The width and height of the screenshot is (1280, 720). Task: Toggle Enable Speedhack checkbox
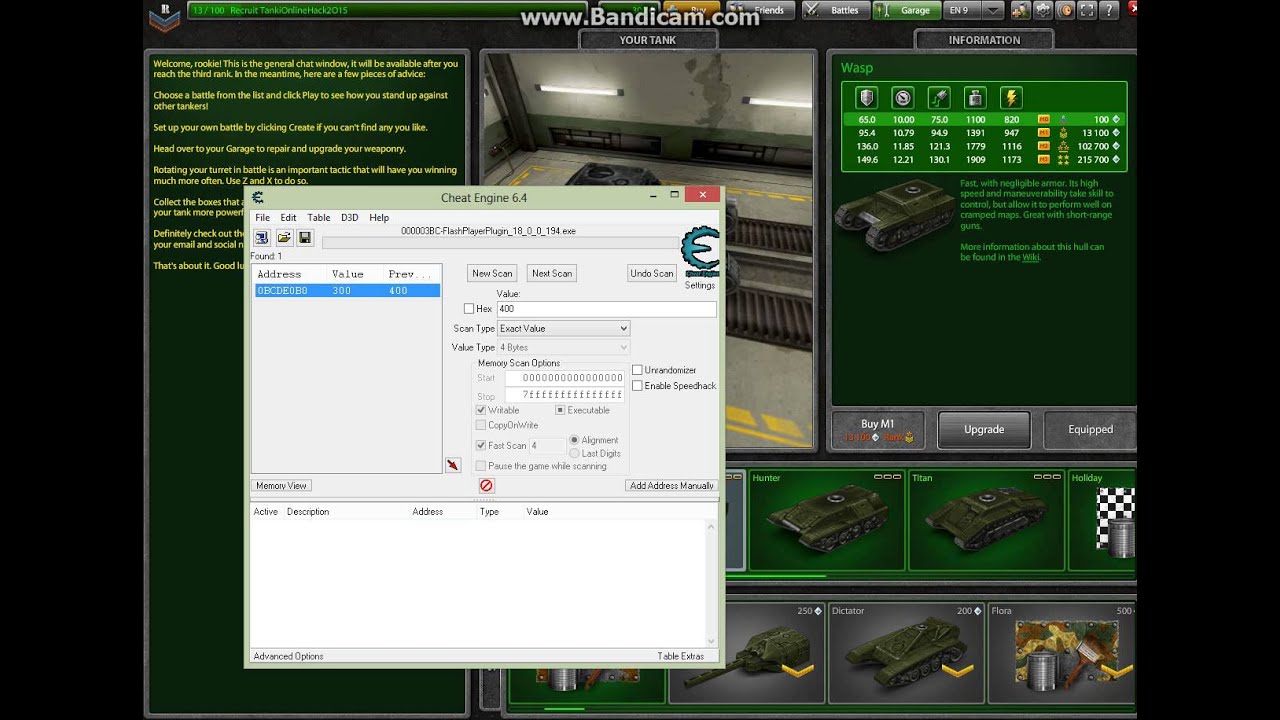637,386
